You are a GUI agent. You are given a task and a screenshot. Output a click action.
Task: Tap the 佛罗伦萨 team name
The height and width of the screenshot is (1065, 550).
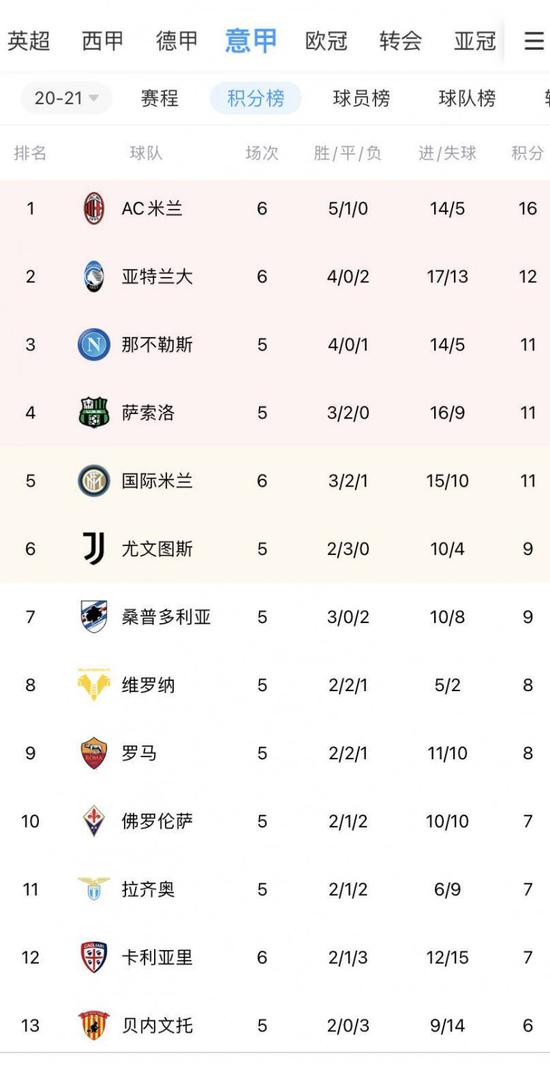[157, 821]
